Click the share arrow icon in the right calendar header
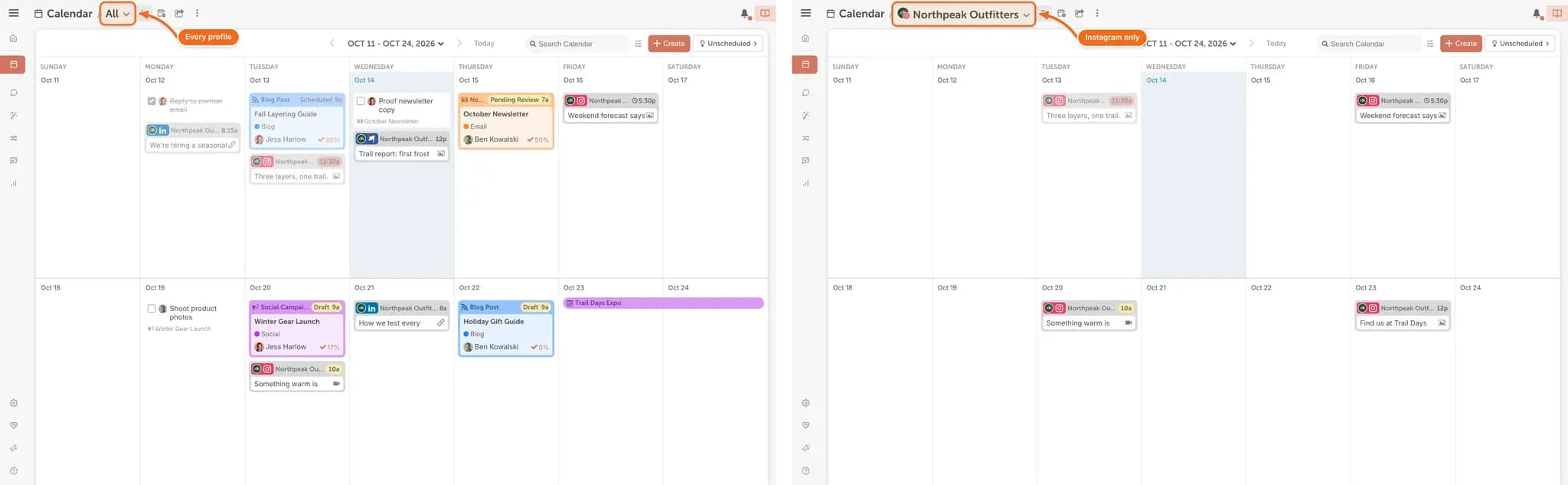Screen dimensions: 1568x485 [1079, 13]
